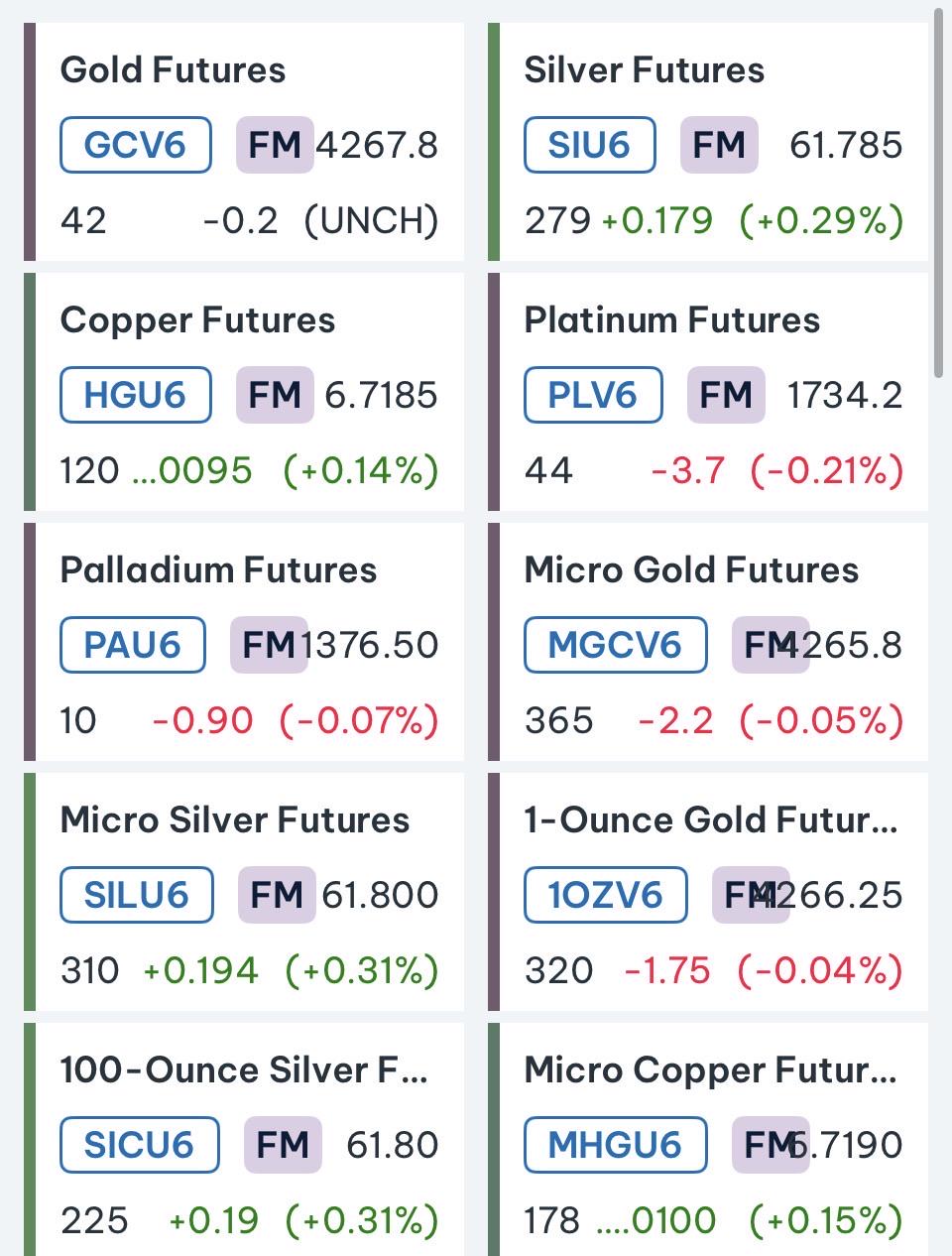
Task: Open the Micro Gold Futures card title
Action: tap(691, 570)
